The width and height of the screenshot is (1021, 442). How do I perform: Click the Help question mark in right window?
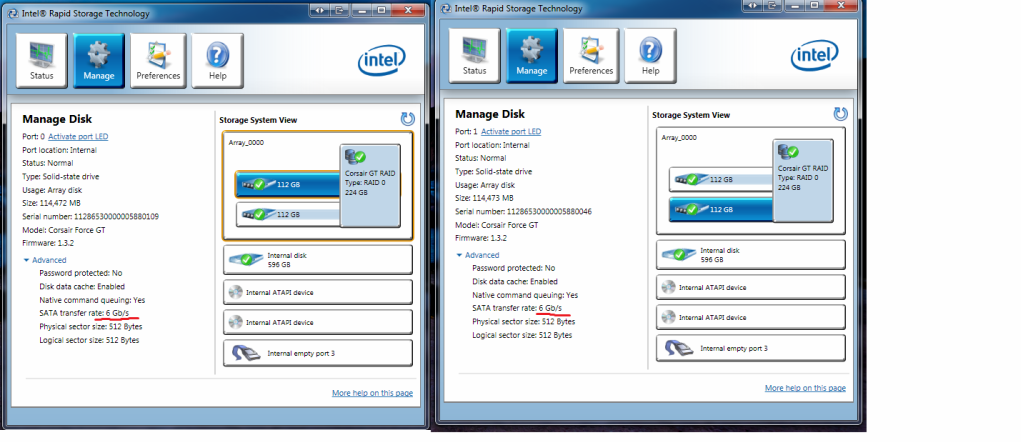point(650,56)
